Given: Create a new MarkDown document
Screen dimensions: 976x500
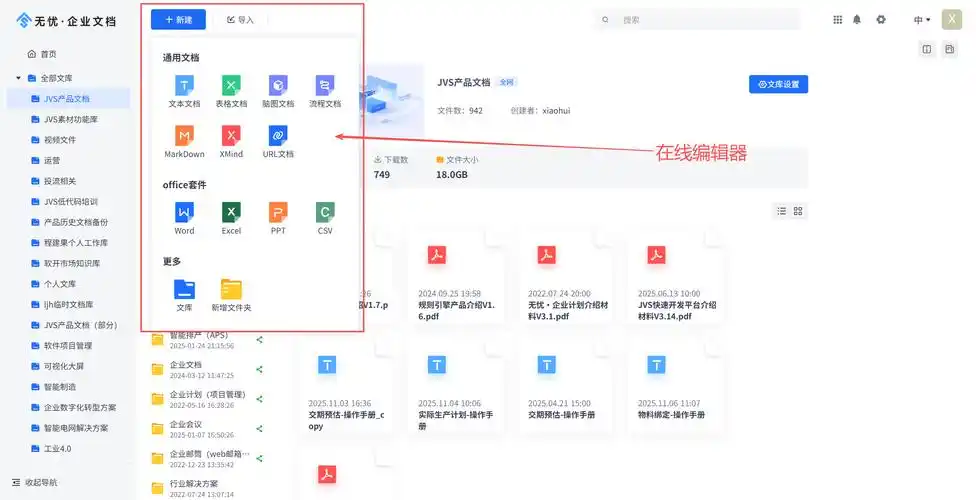Looking at the screenshot, I should coord(184,141).
